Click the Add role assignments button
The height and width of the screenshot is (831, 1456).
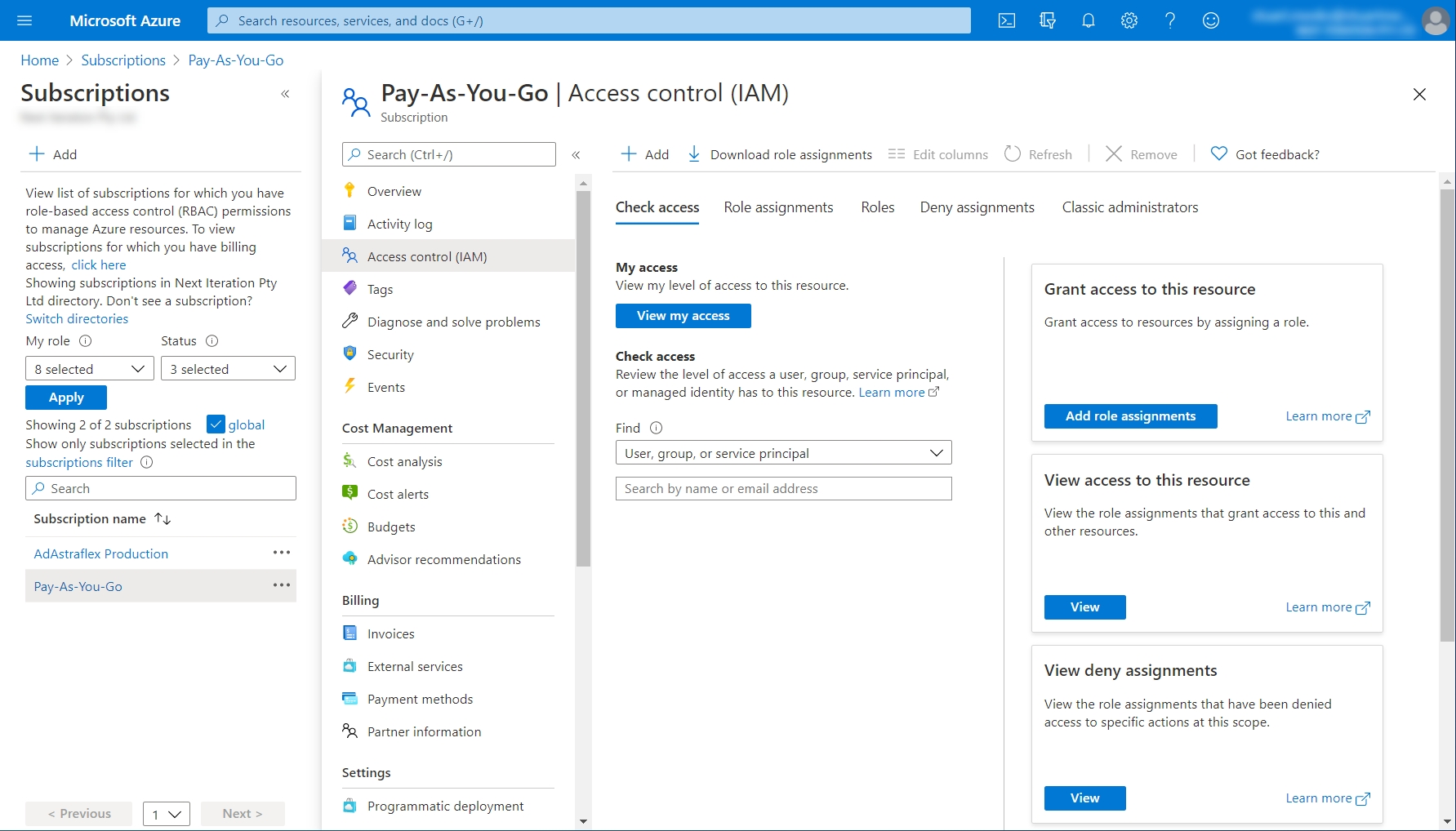[x=1130, y=416]
